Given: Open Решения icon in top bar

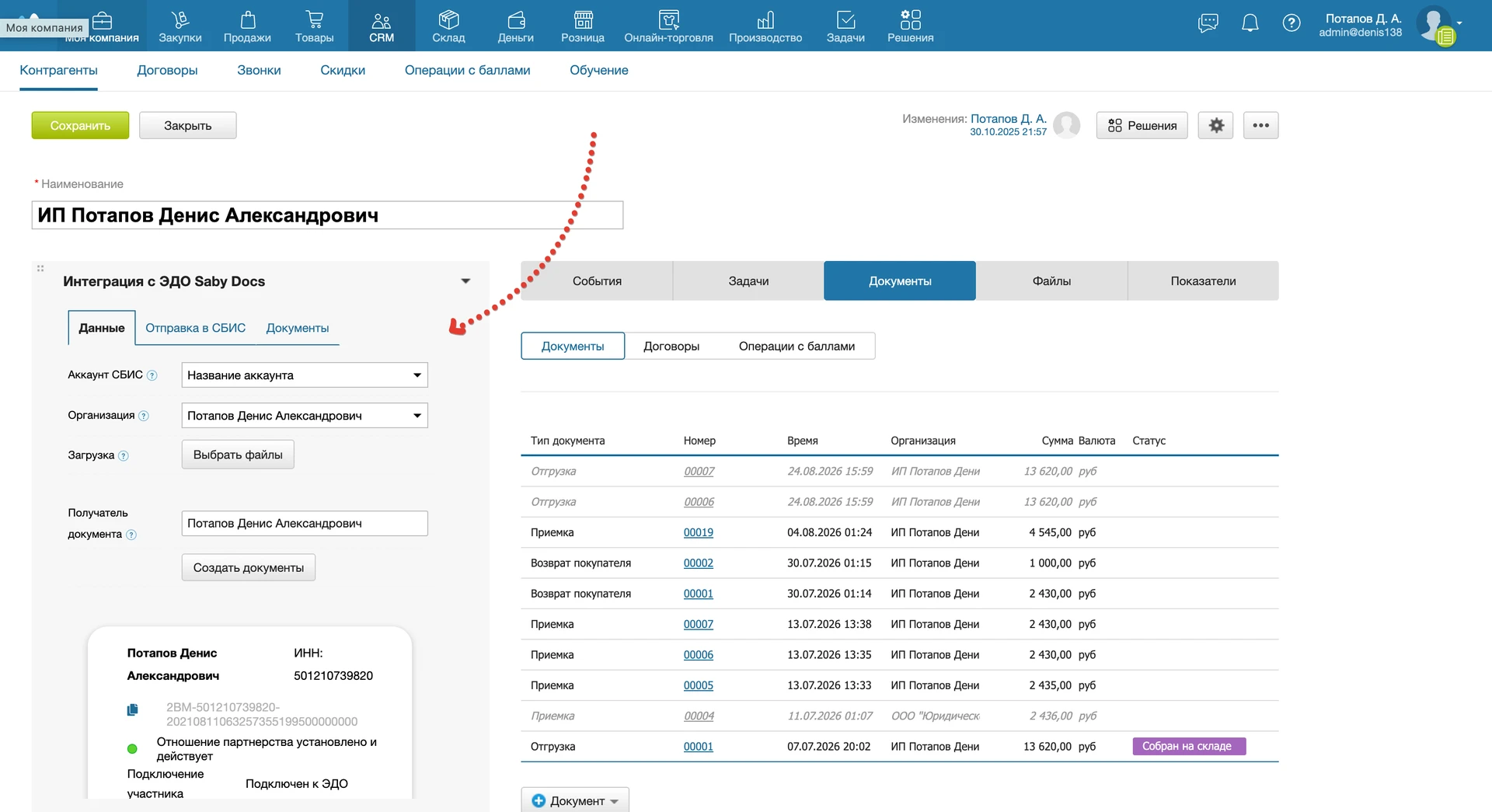Looking at the screenshot, I should (911, 20).
